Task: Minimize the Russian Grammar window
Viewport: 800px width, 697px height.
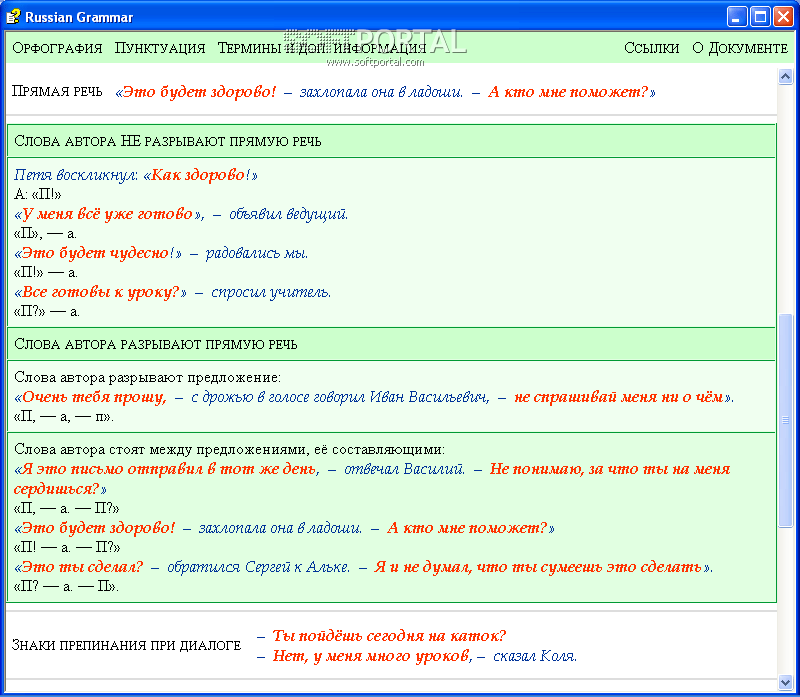Action: (x=737, y=17)
